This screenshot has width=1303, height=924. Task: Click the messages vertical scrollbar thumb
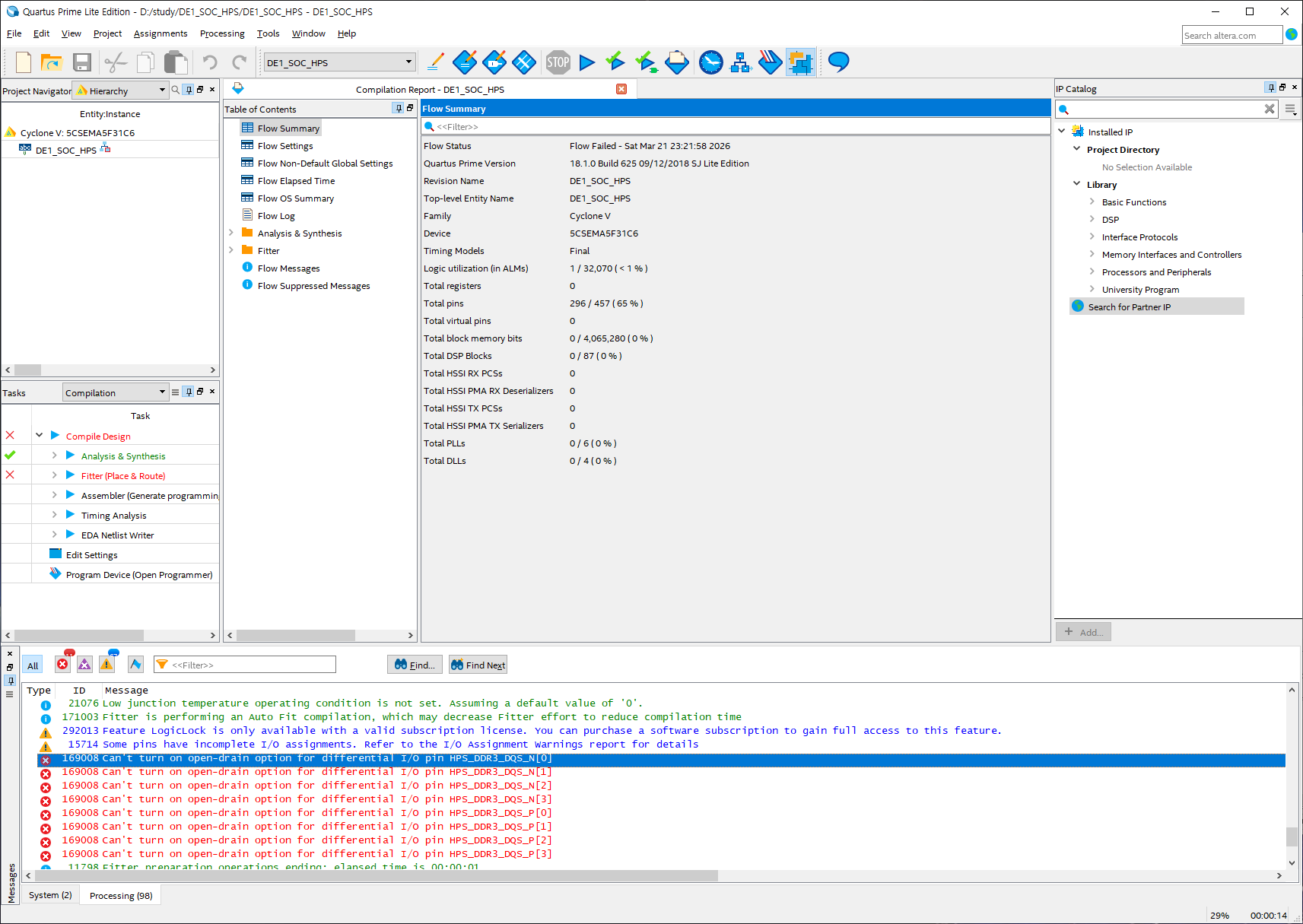[x=1292, y=837]
